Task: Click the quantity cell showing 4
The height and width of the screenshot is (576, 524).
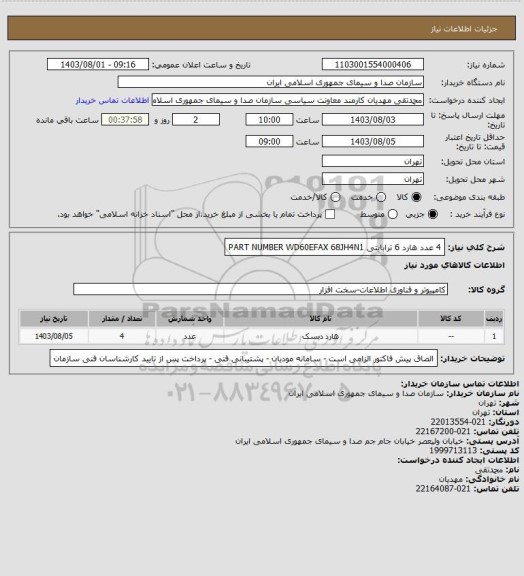Action: pyautogui.click(x=122, y=336)
